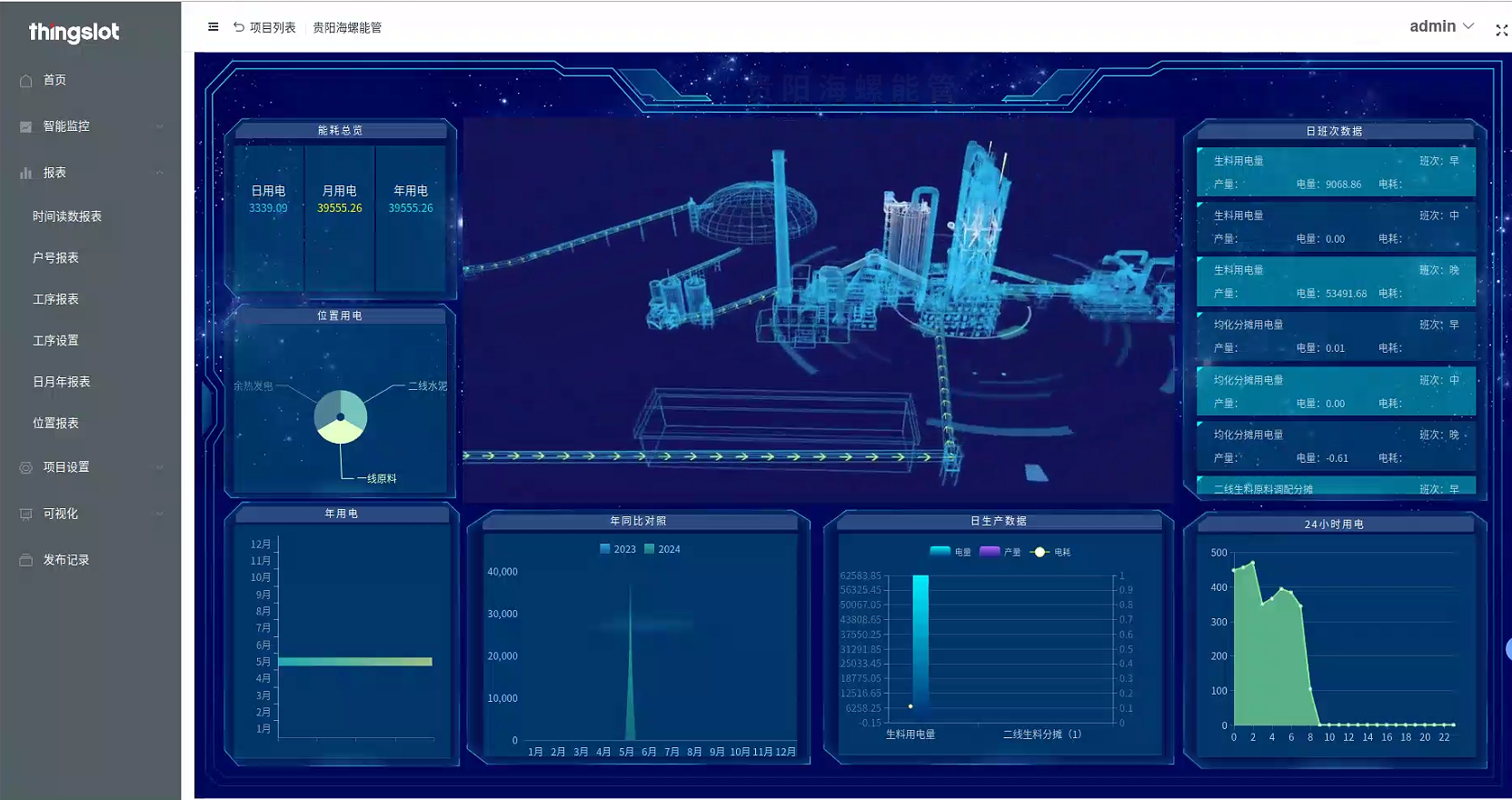
Task: Click the 首页 home icon in sidebar
Action: [x=26, y=81]
